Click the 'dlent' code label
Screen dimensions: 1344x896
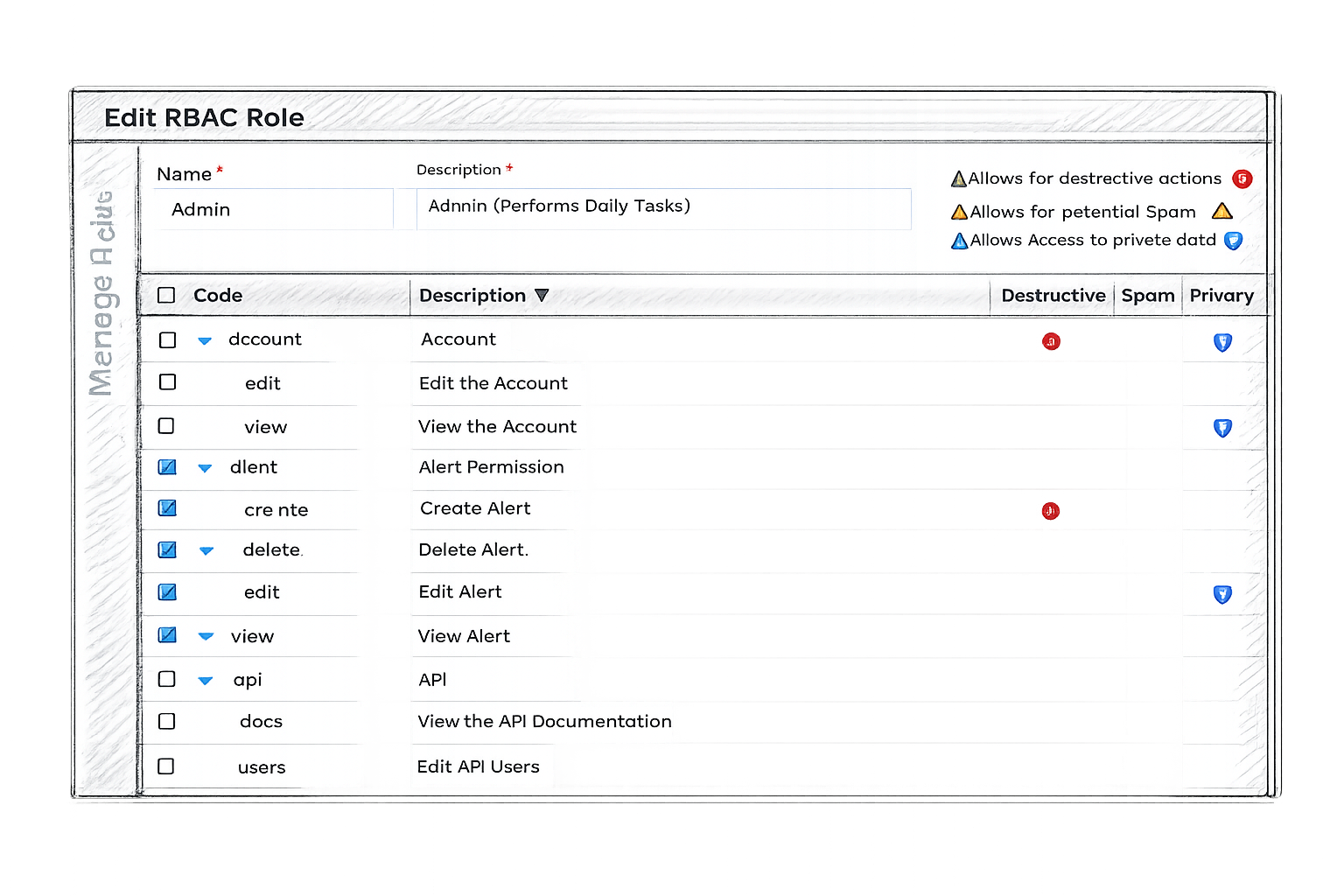(x=254, y=467)
